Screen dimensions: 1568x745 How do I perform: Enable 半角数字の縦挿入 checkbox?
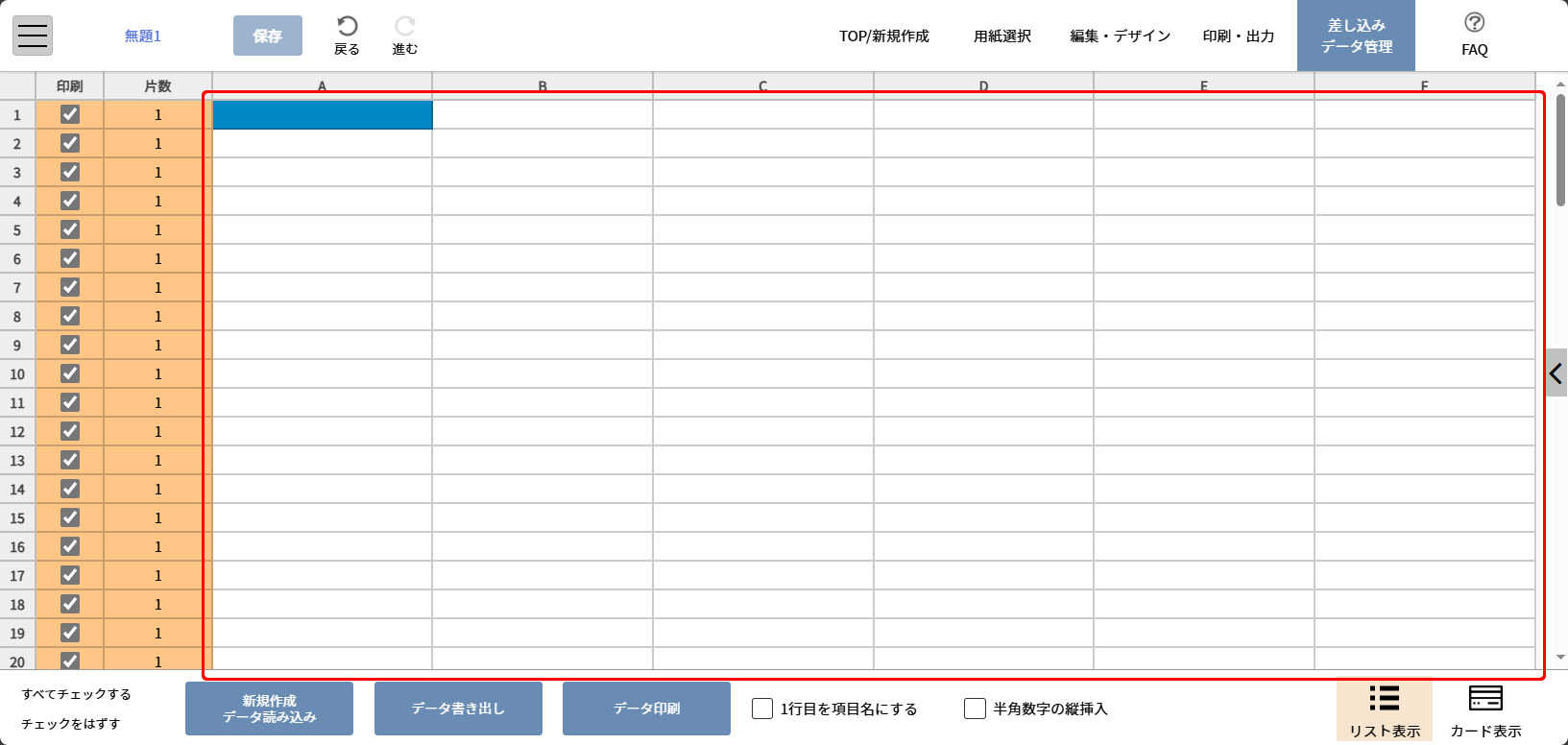975,709
